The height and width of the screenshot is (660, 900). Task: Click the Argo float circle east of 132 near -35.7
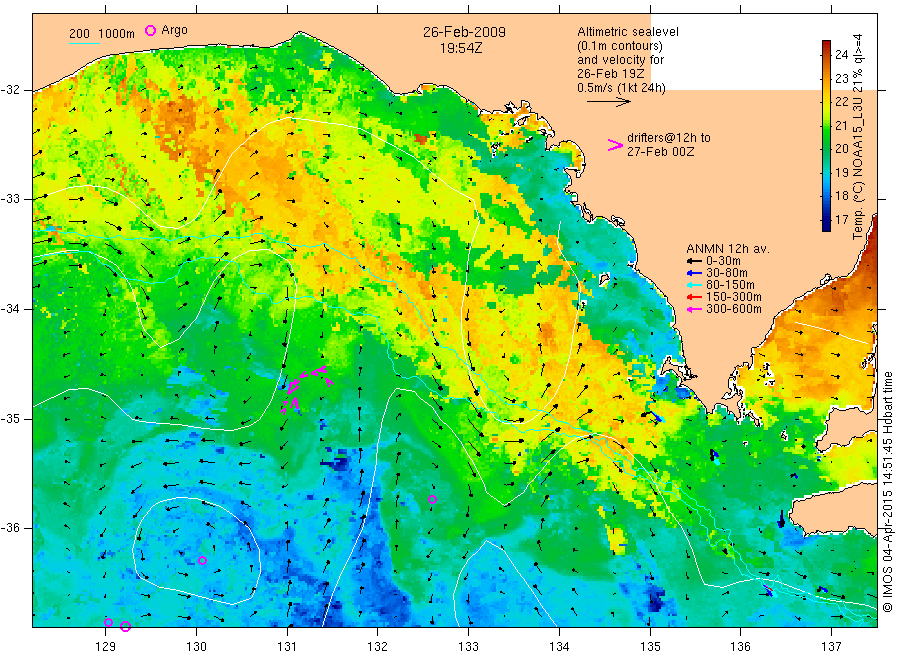432,500
